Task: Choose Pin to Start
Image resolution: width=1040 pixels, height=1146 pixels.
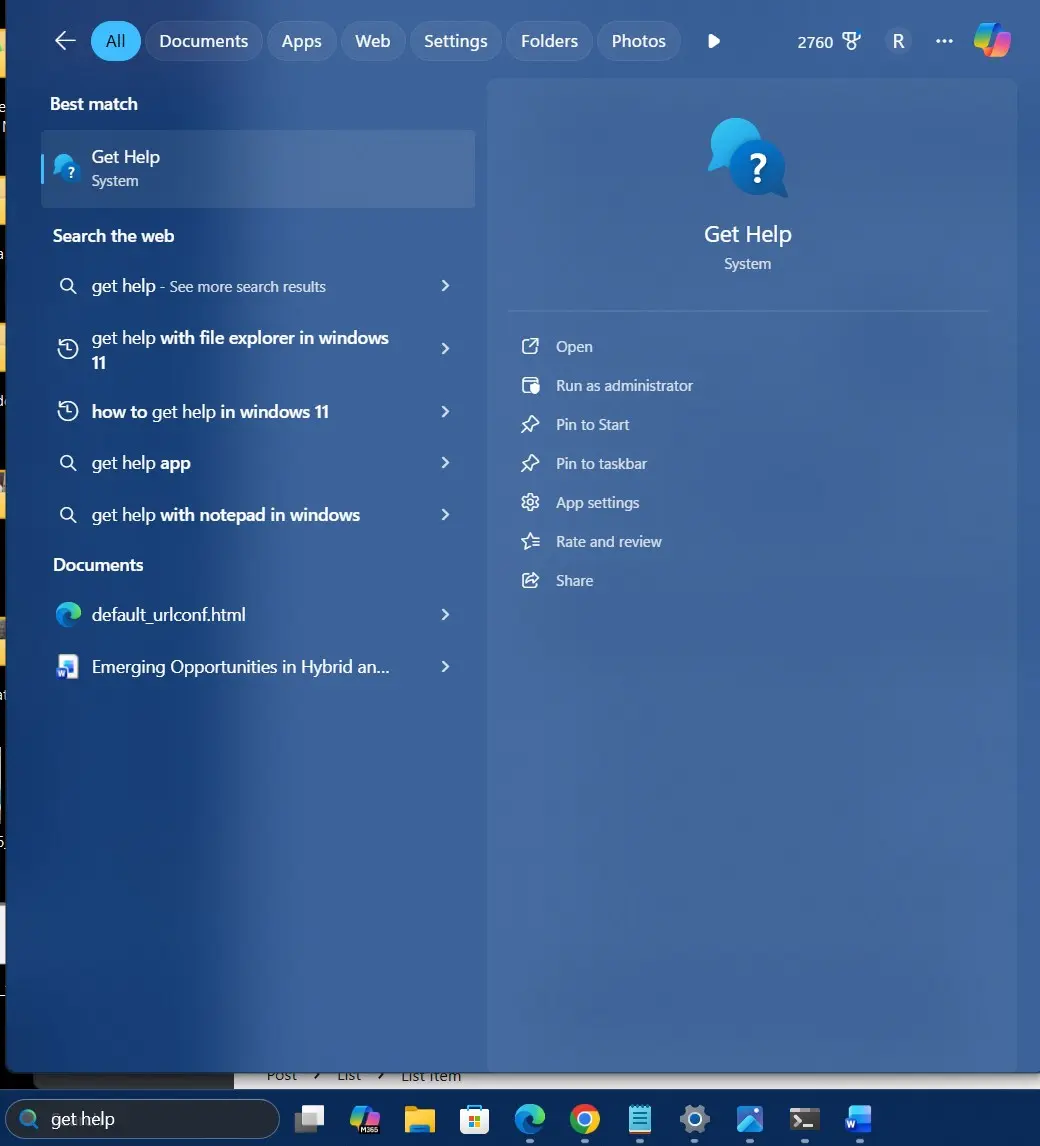Action: (x=592, y=425)
